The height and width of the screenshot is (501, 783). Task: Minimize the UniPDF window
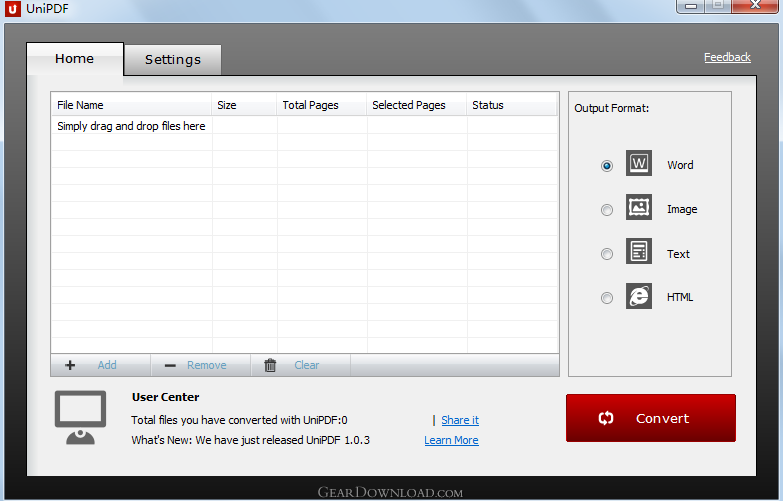click(x=691, y=6)
